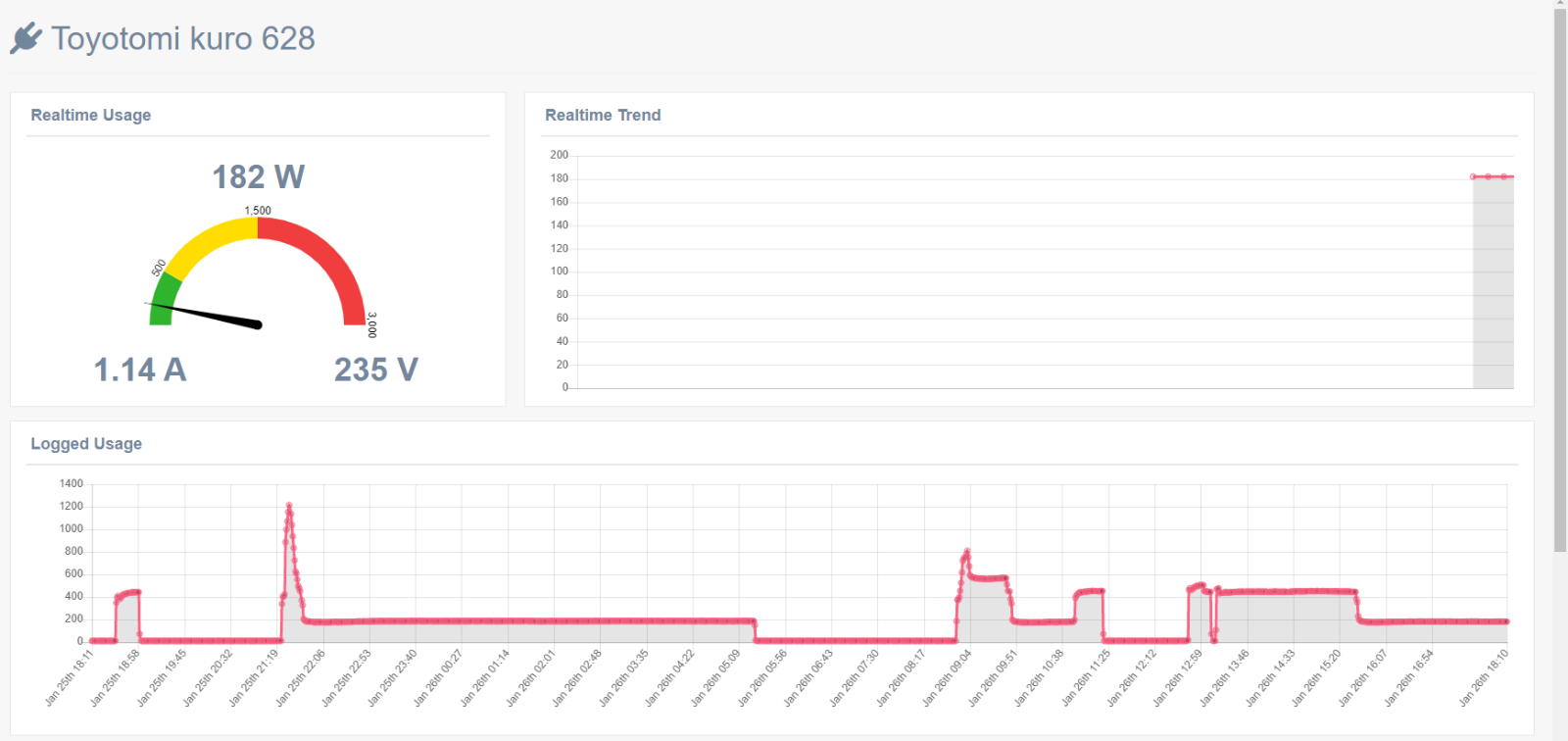The image size is (1568, 741).
Task: Click the scrollbar up arrow
Action: click(x=1560, y=4)
